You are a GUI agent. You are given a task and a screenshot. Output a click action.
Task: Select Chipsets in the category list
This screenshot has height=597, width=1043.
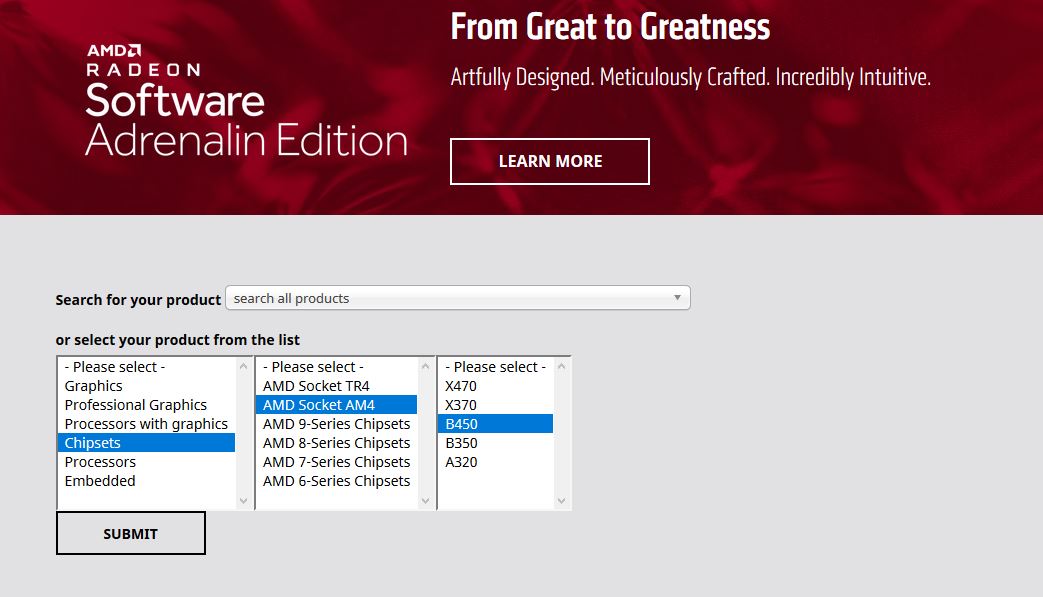point(146,443)
